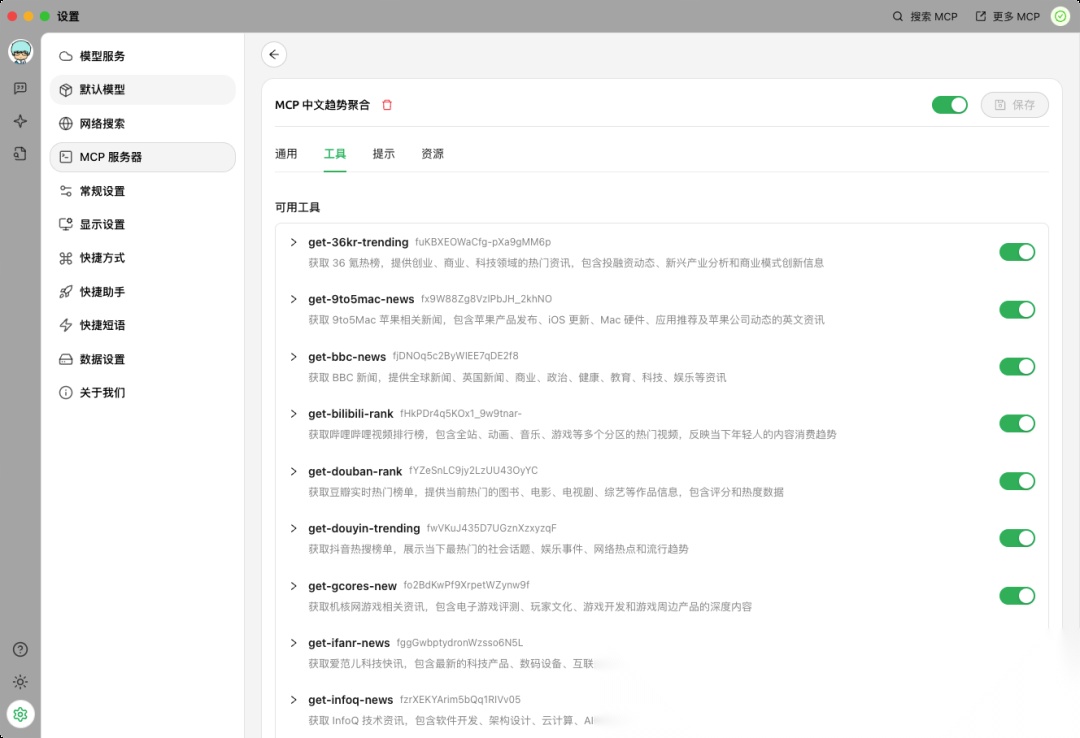Open 模型服务 settings section
This screenshot has height=738, width=1080.
pyautogui.click(x=143, y=56)
